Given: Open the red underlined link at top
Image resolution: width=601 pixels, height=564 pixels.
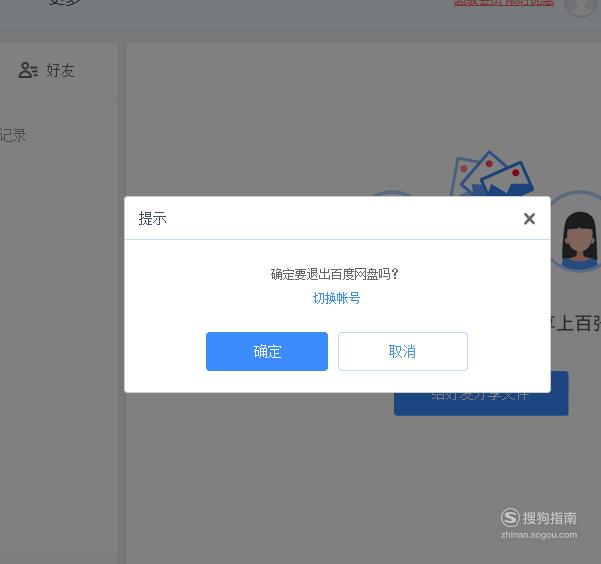Looking at the screenshot, I should point(504,3).
